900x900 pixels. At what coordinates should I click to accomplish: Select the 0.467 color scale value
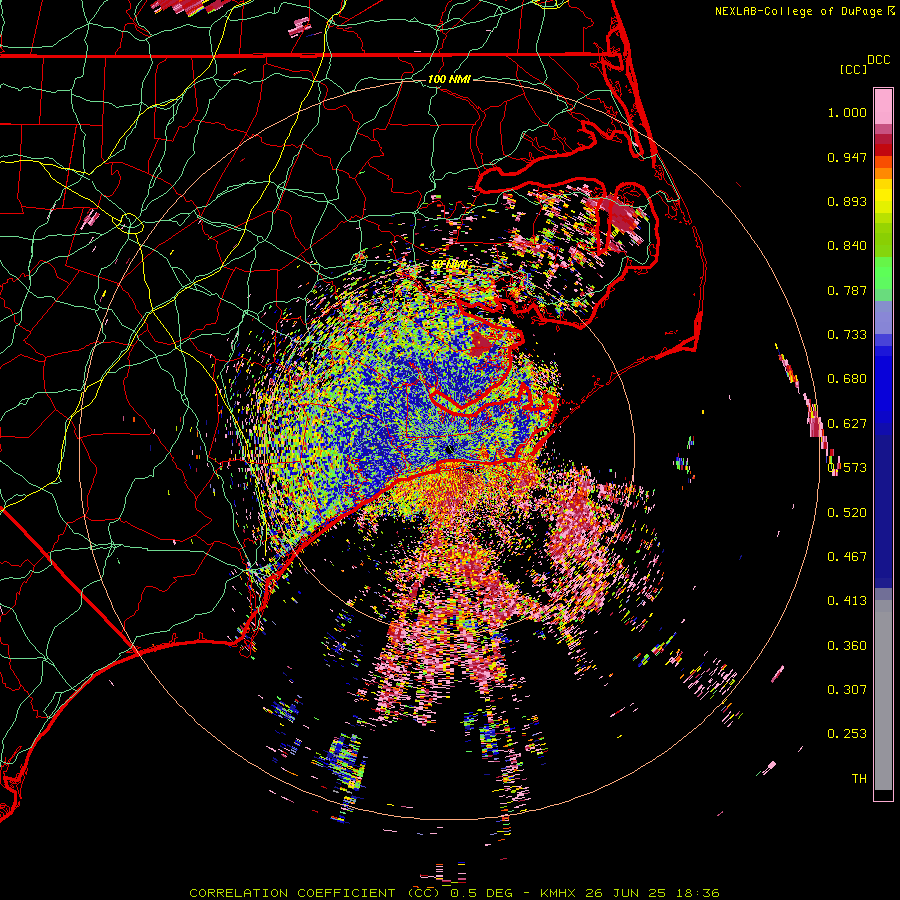[x=847, y=557]
